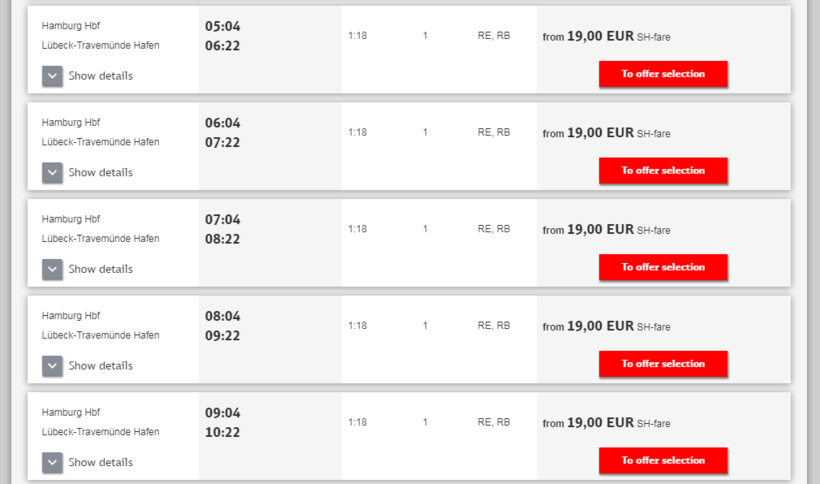Expand details chevron for 07:04 departure
Viewport: 820px width, 484px height.
53,269
